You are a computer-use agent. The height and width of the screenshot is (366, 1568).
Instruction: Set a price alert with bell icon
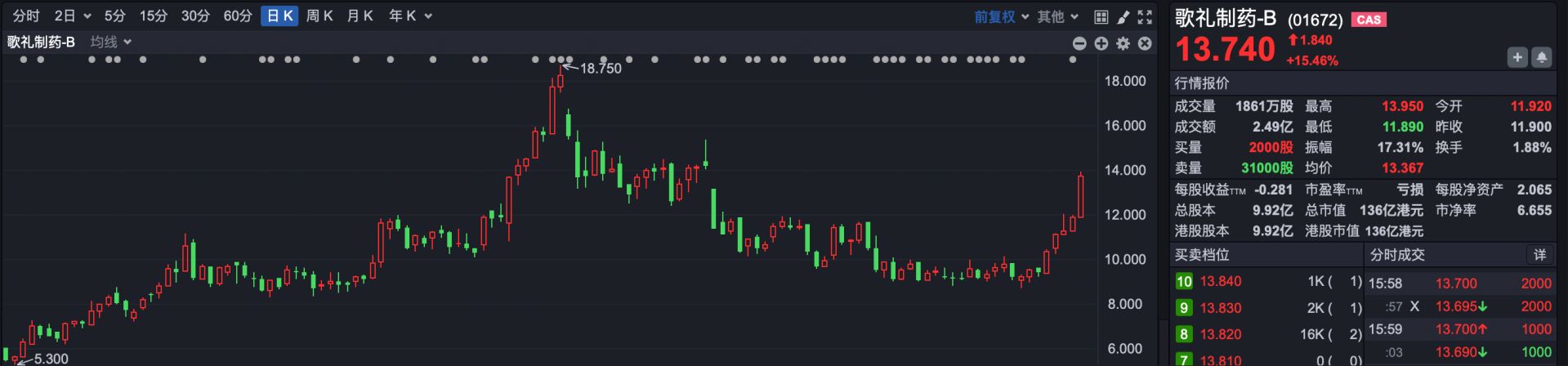1541,57
